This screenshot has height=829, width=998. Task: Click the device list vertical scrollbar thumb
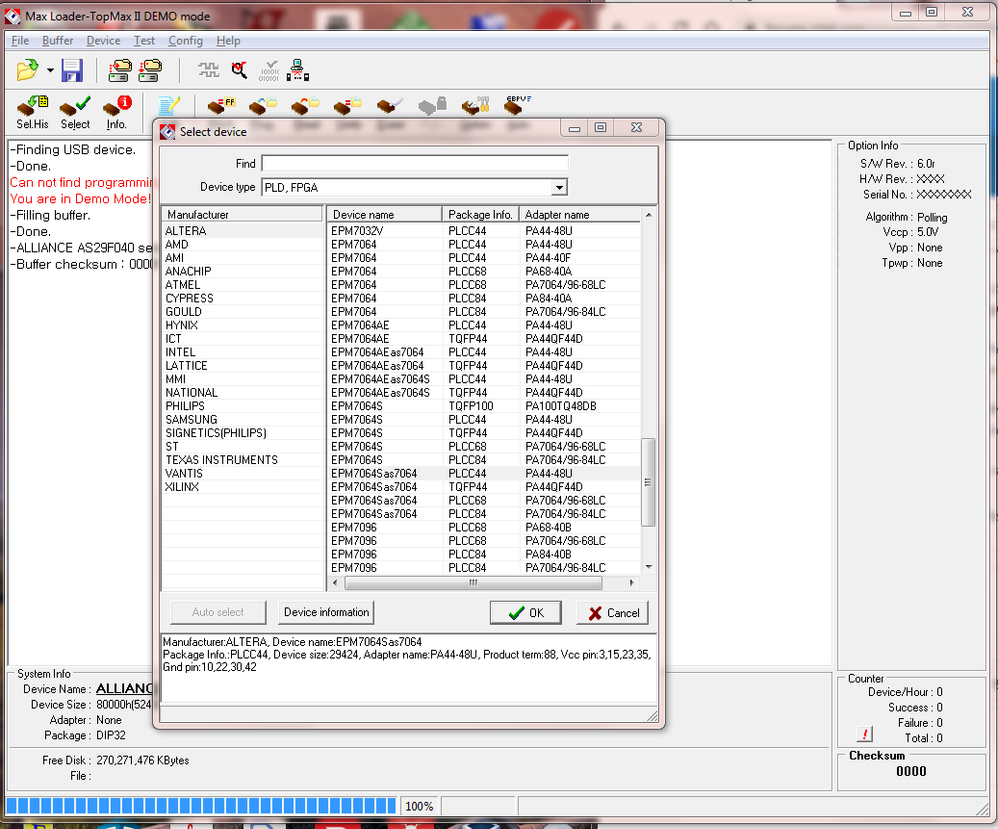[x=648, y=480]
